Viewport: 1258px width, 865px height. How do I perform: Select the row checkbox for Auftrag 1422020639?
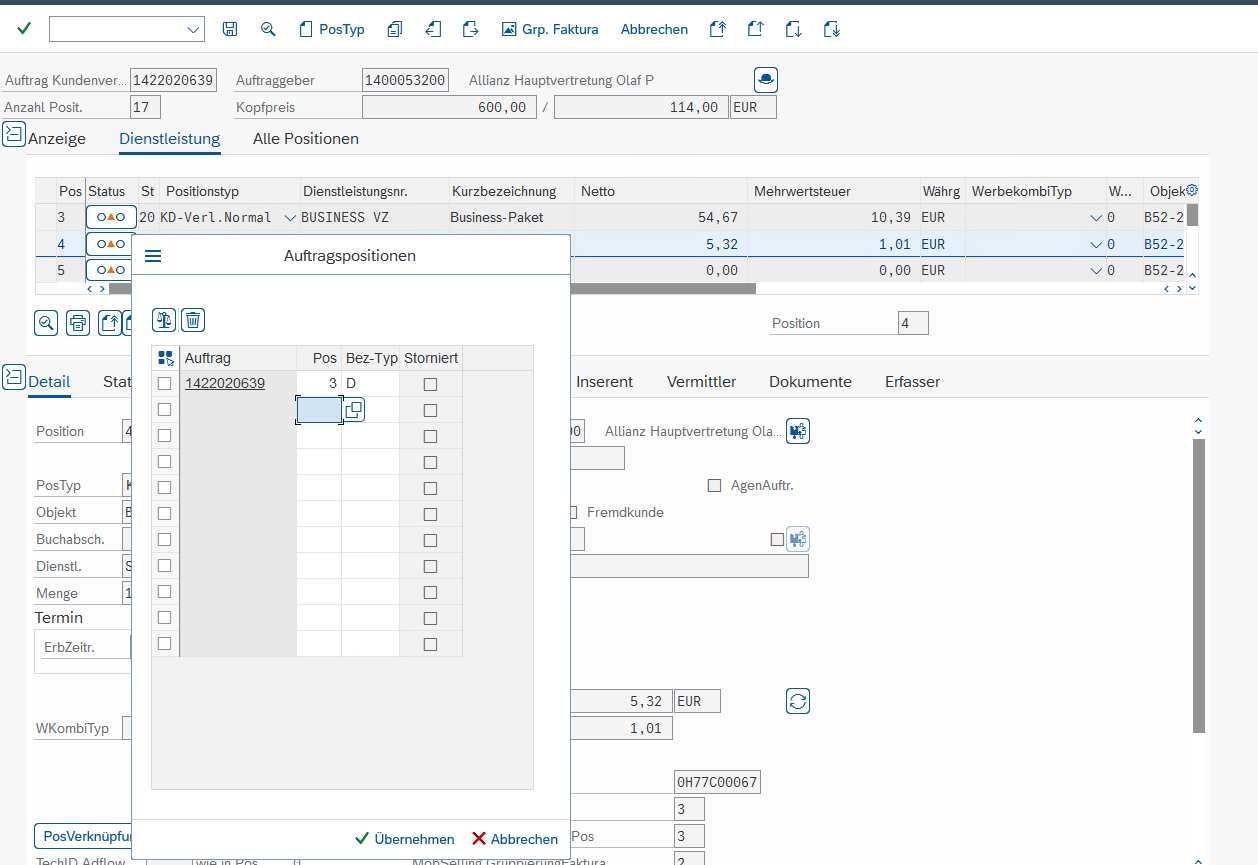coord(165,383)
